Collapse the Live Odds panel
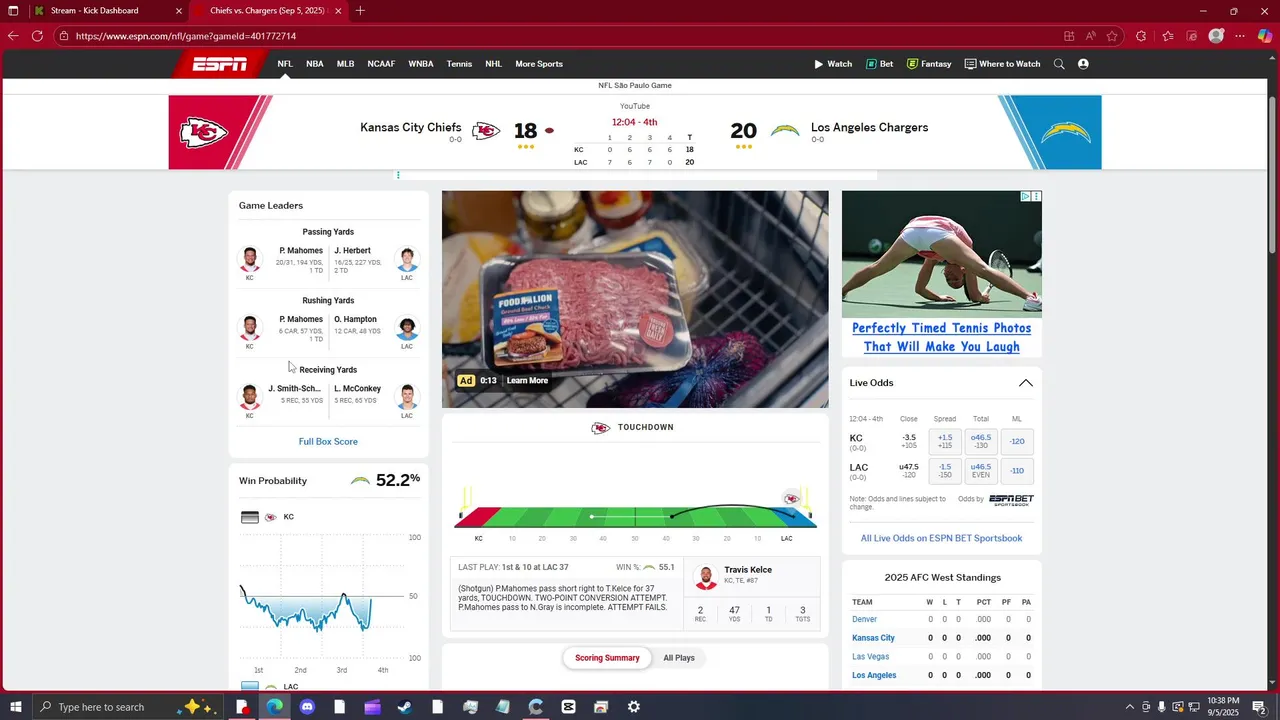This screenshot has width=1280, height=720. click(1025, 383)
